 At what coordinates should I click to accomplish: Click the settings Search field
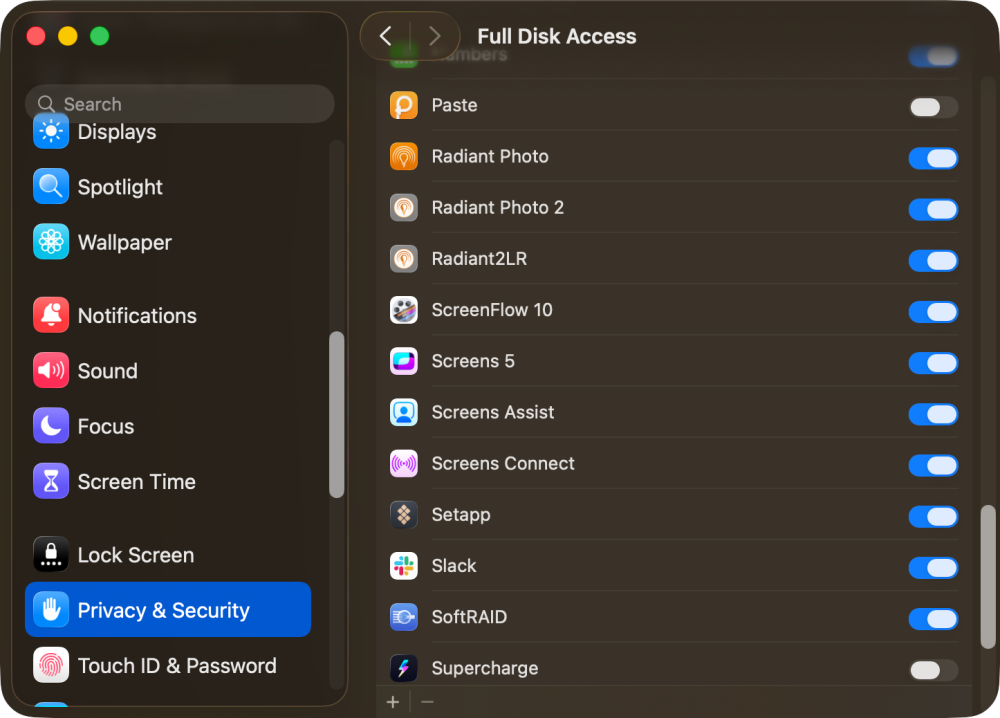coord(180,104)
